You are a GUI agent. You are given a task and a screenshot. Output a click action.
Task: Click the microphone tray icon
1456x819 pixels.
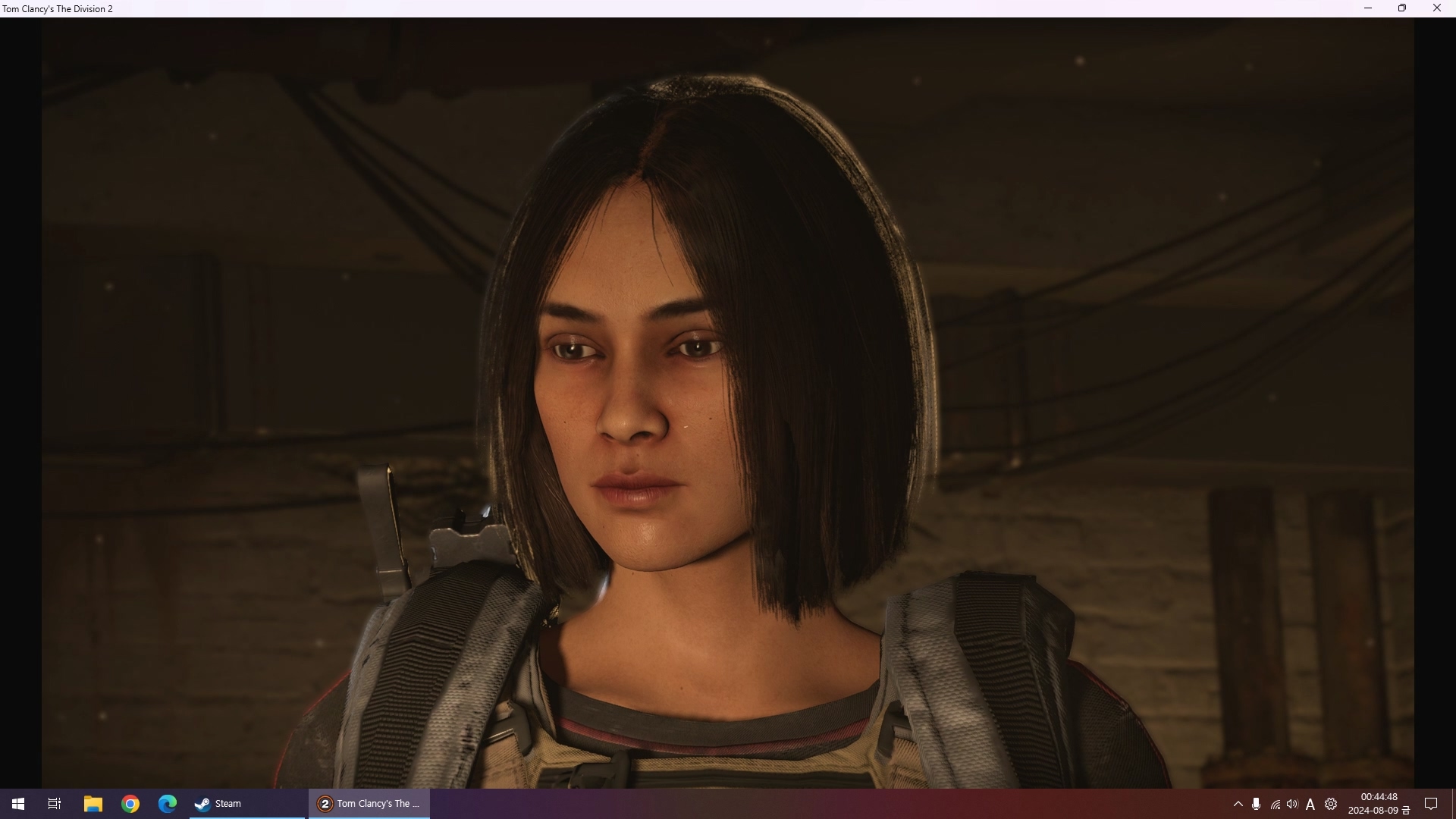coord(1257,804)
